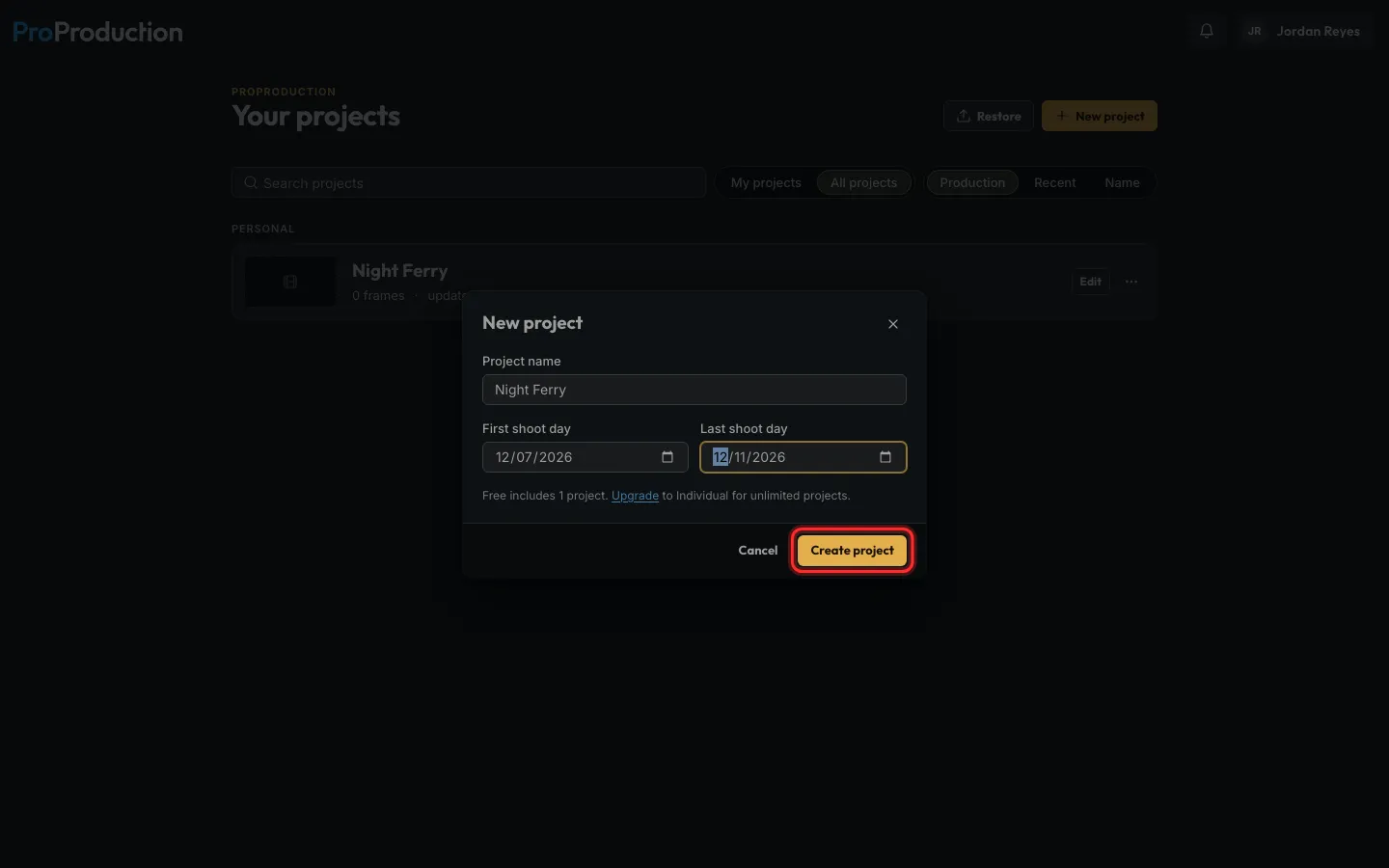Screen dimensions: 1389x868
Task: Open the ProProduction logo home link
Action: [97, 32]
